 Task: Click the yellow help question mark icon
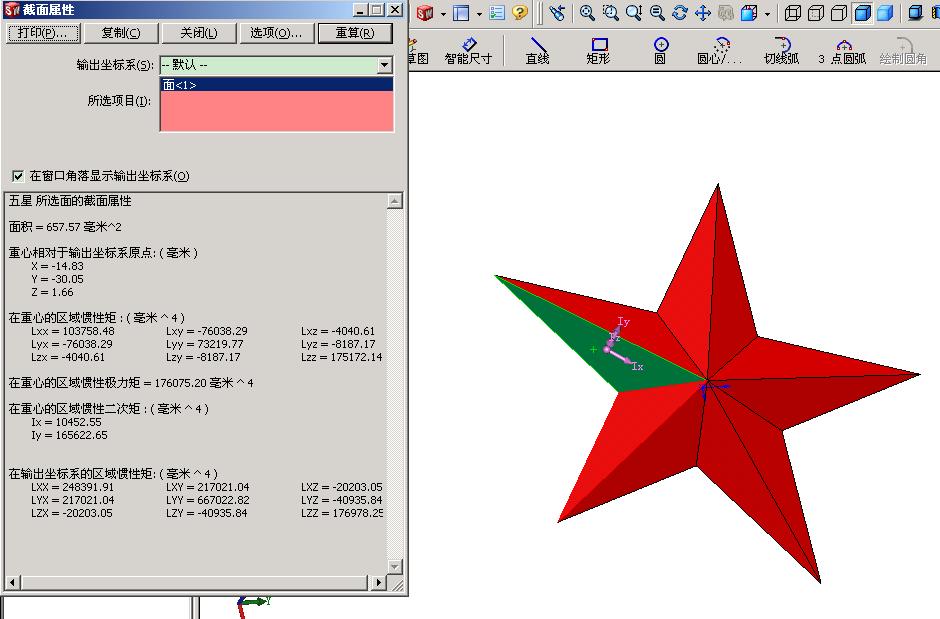pos(520,13)
